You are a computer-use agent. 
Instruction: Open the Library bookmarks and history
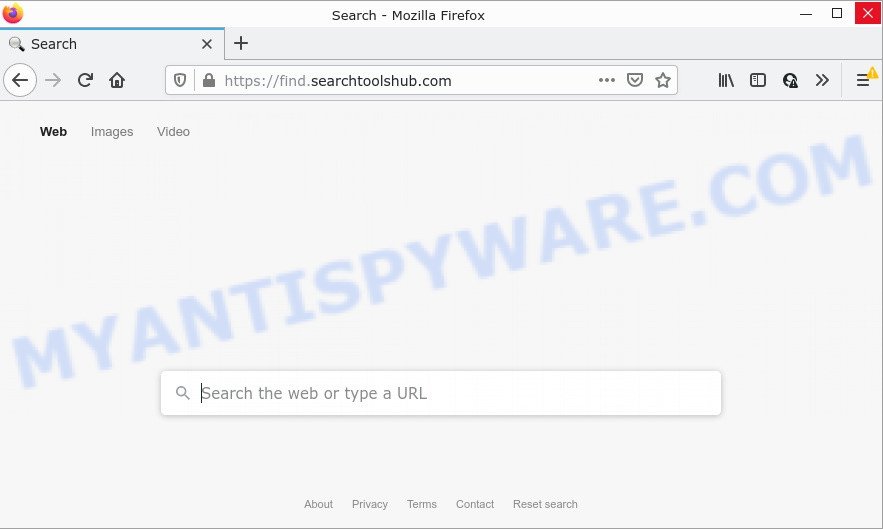point(726,81)
